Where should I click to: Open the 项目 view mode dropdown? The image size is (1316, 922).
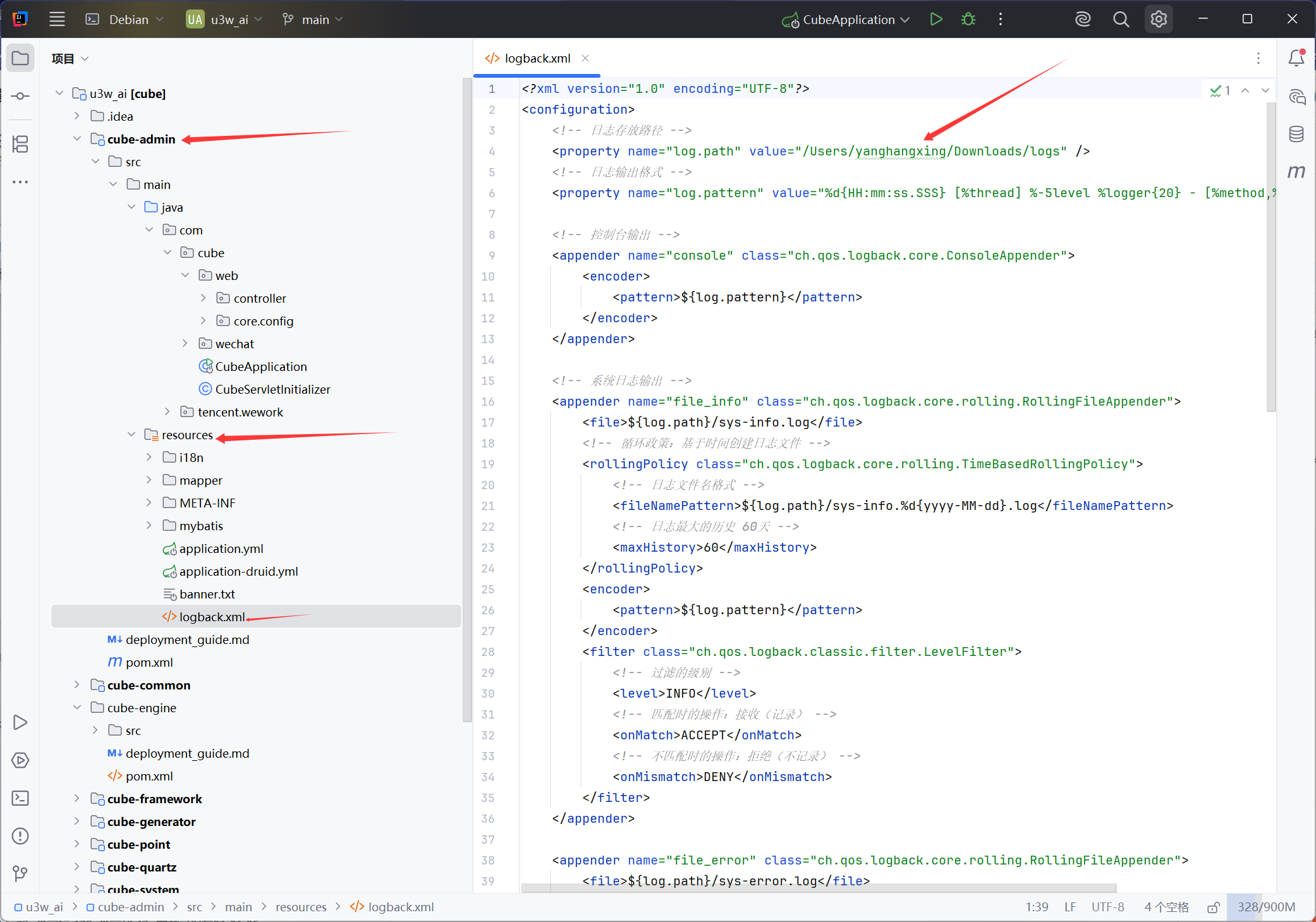[70, 59]
